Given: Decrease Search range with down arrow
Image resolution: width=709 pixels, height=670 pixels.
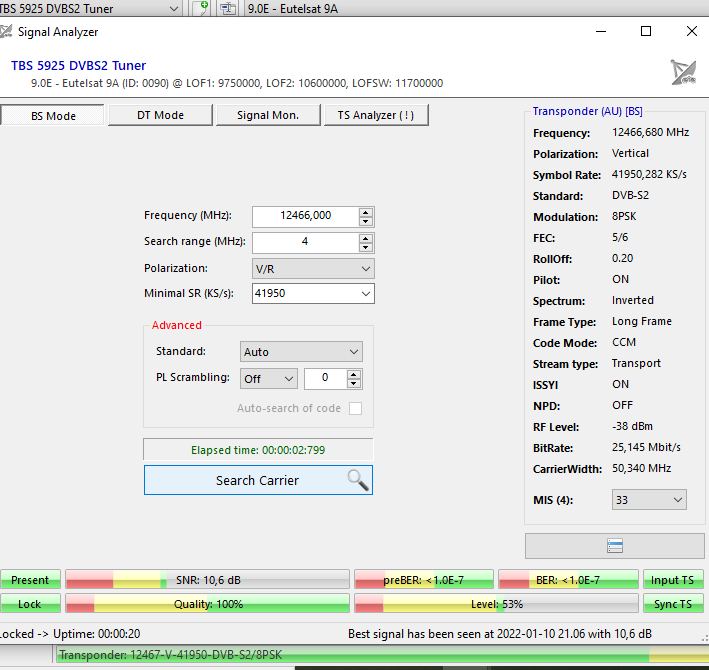Looking at the screenshot, I should (365, 248).
